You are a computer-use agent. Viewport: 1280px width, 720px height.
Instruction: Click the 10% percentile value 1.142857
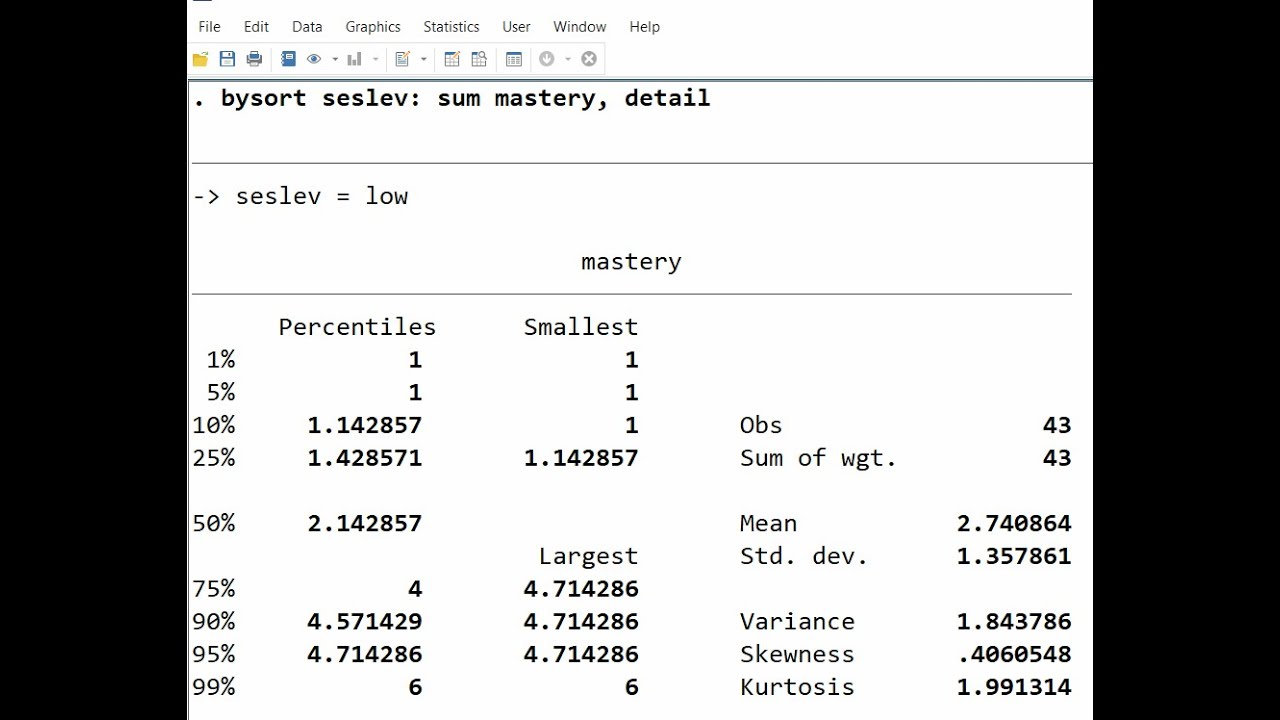pyautogui.click(x=365, y=425)
